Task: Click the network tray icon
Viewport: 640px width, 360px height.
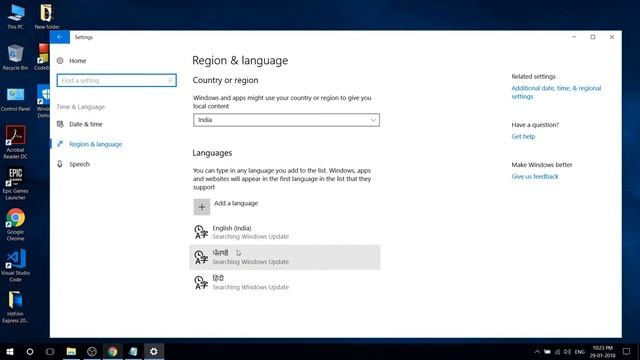Action: (x=557, y=352)
